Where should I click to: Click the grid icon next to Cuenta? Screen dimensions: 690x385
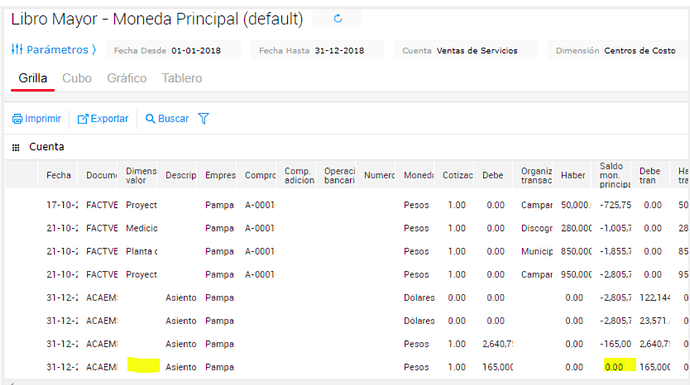click(16, 147)
